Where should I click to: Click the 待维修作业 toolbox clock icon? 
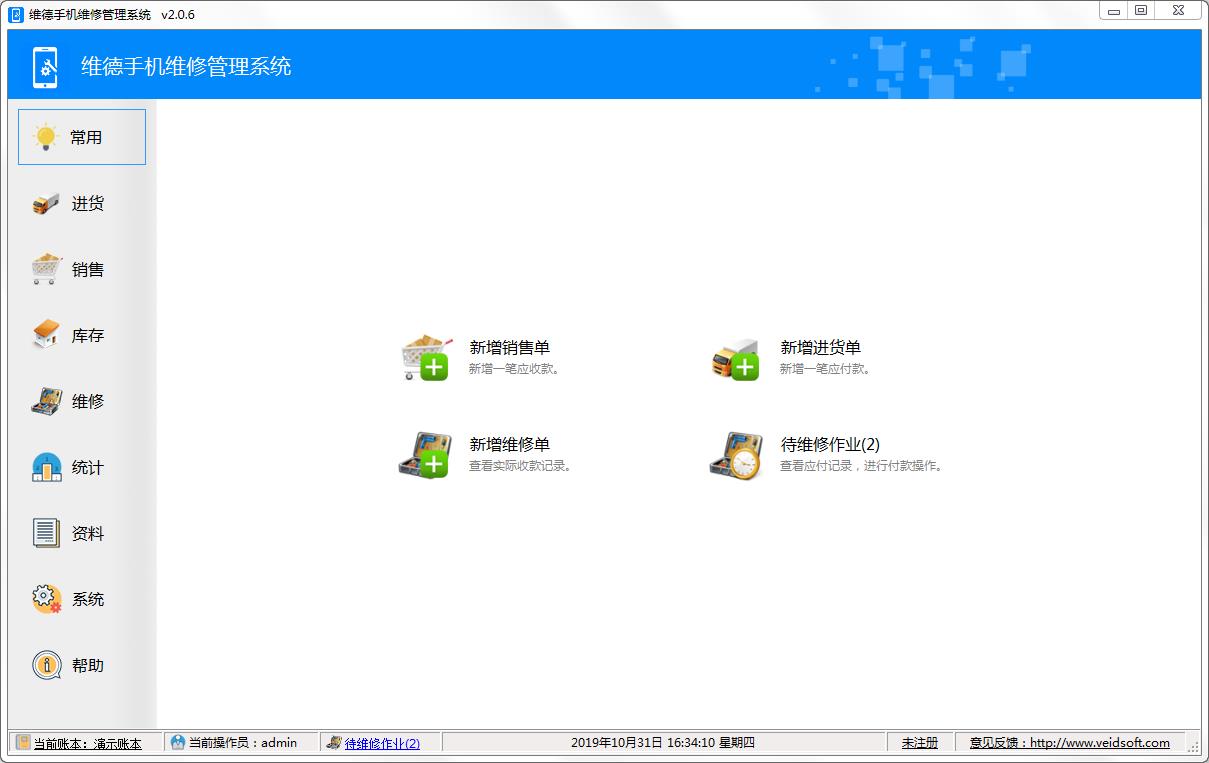point(736,455)
